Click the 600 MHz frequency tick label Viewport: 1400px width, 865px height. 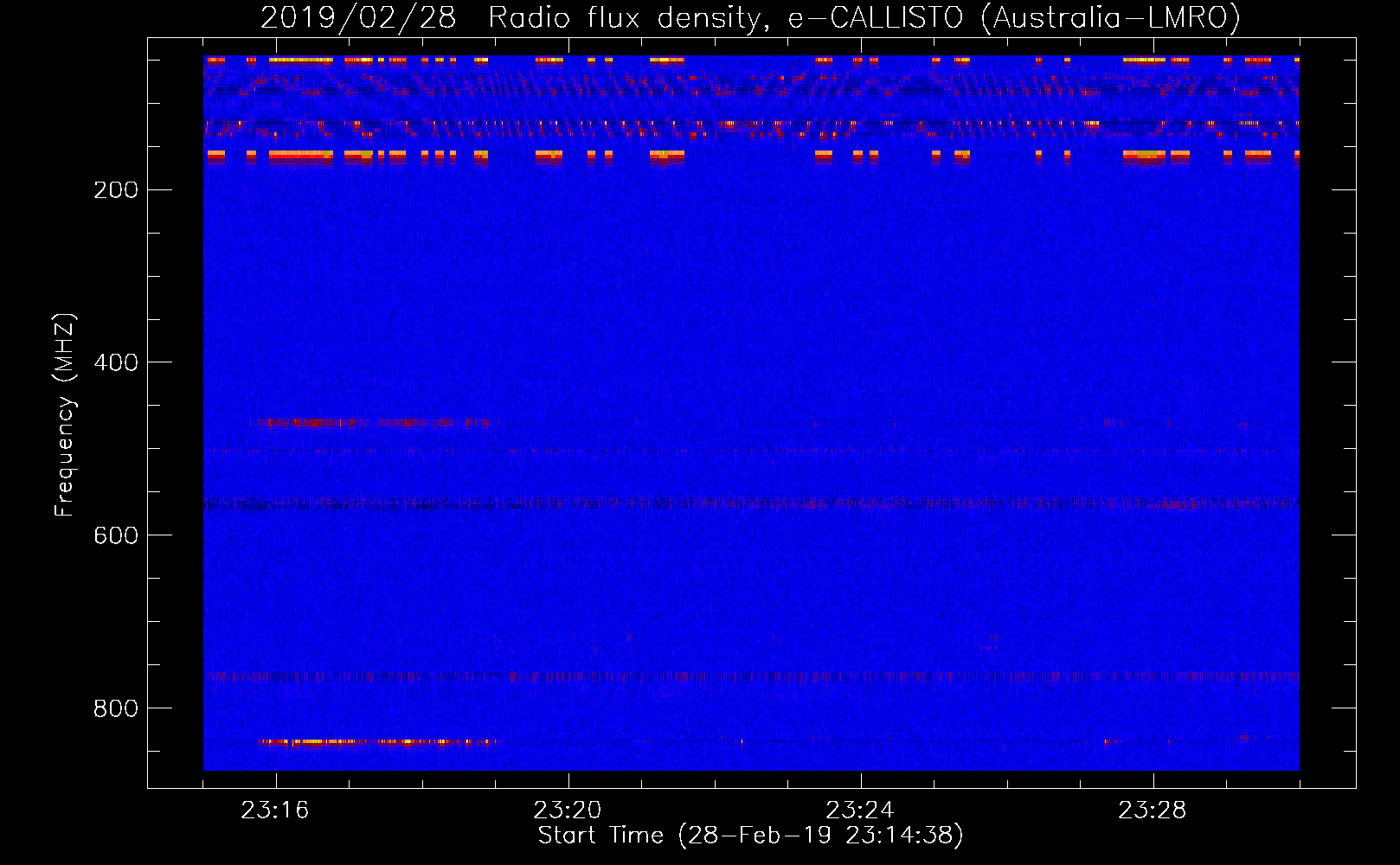[116, 535]
